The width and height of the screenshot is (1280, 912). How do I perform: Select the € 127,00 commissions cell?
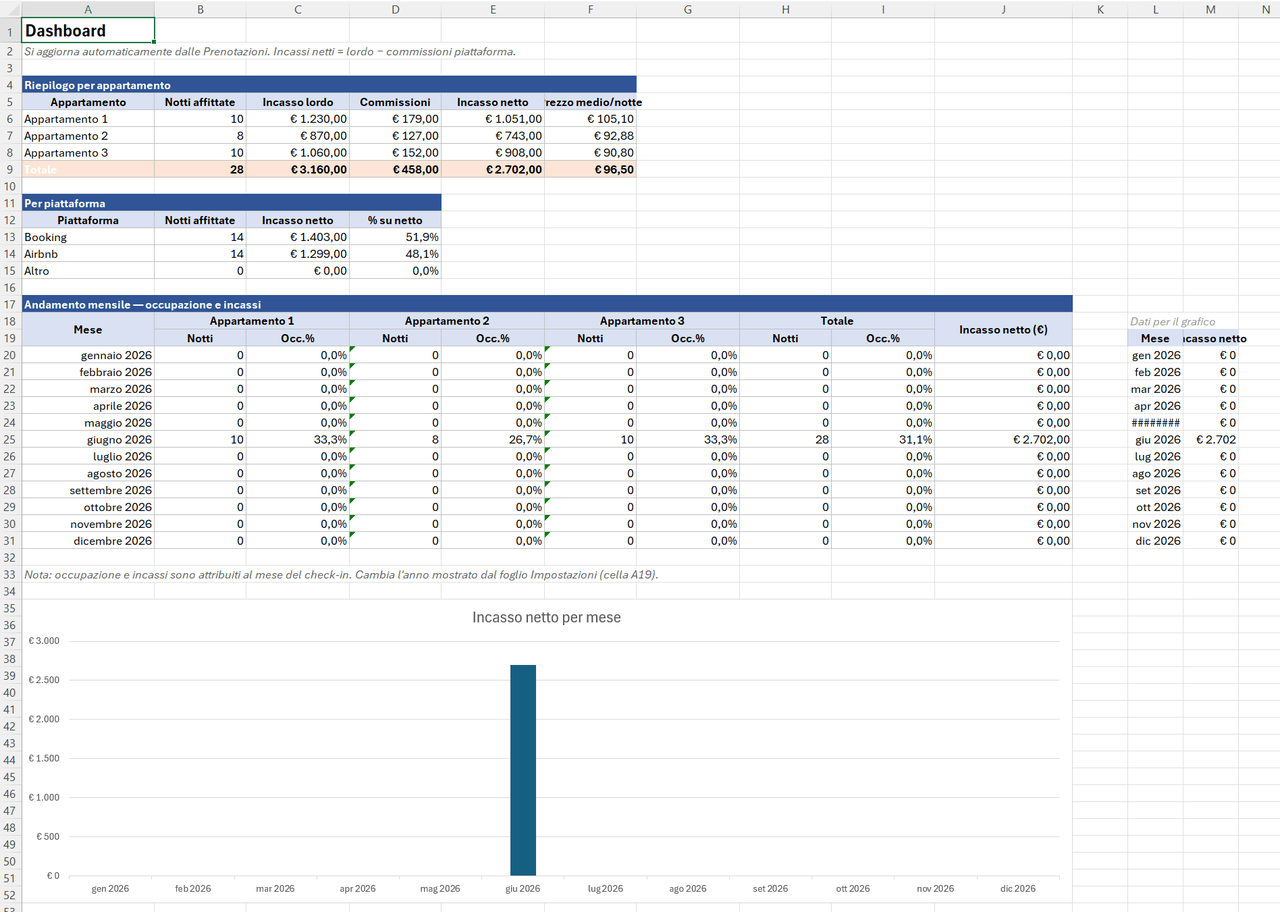coord(395,136)
